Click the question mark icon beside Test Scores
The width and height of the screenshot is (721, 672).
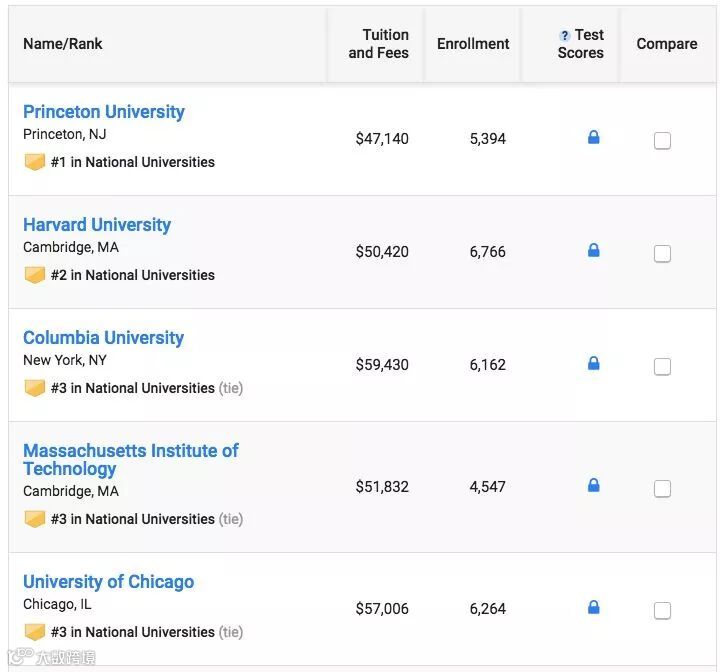pyautogui.click(x=565, y=36)
